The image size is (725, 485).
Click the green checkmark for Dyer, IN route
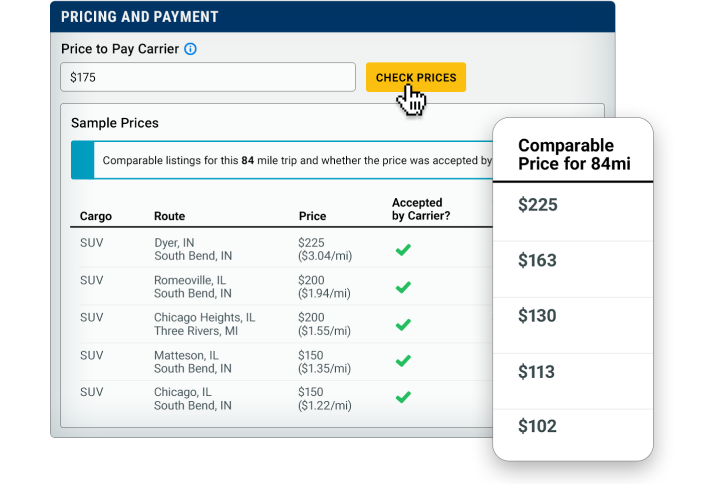coord(403,250)
